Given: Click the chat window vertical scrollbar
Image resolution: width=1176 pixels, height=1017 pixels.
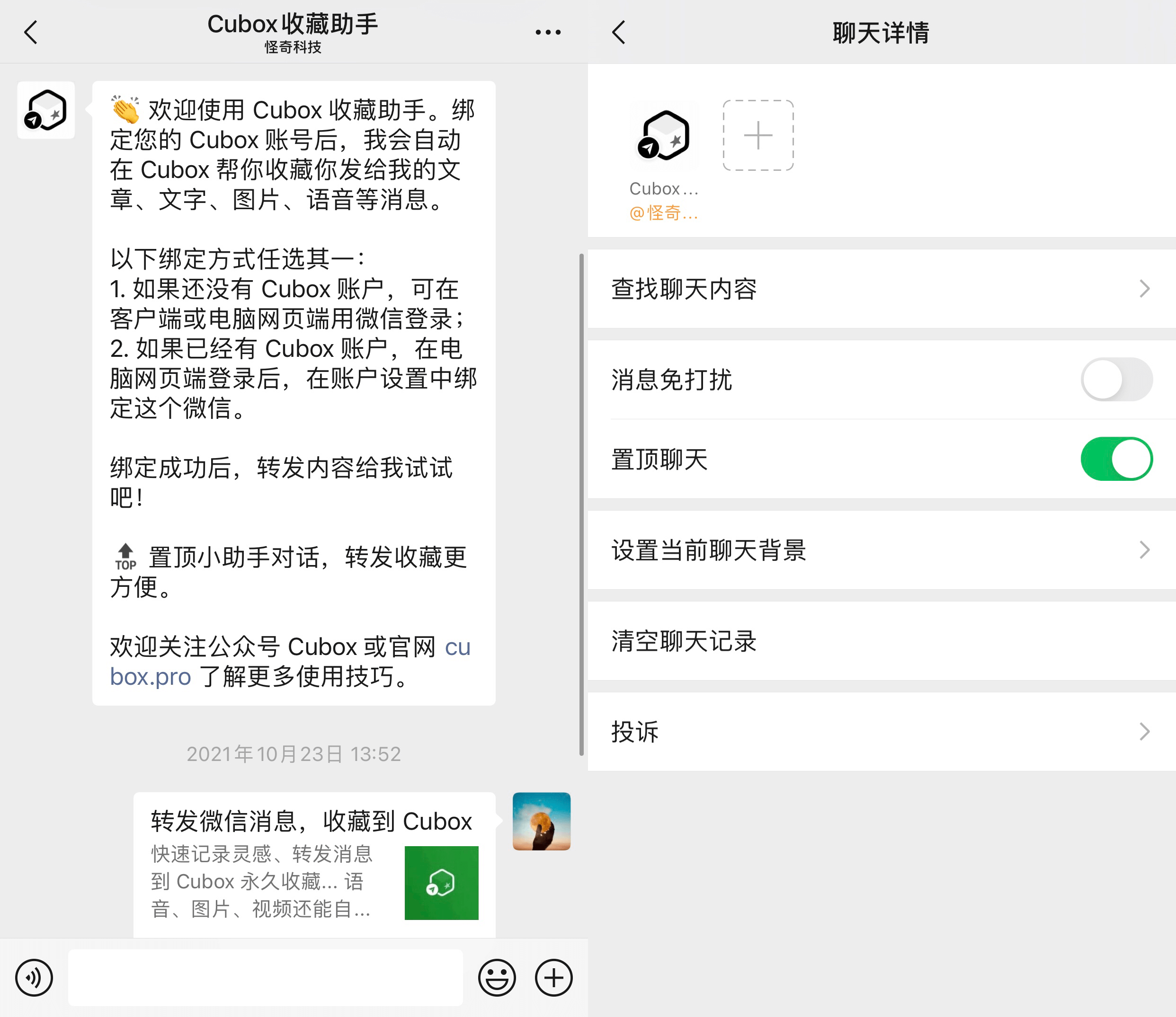Looking at the screenshot, I should 581,504.
